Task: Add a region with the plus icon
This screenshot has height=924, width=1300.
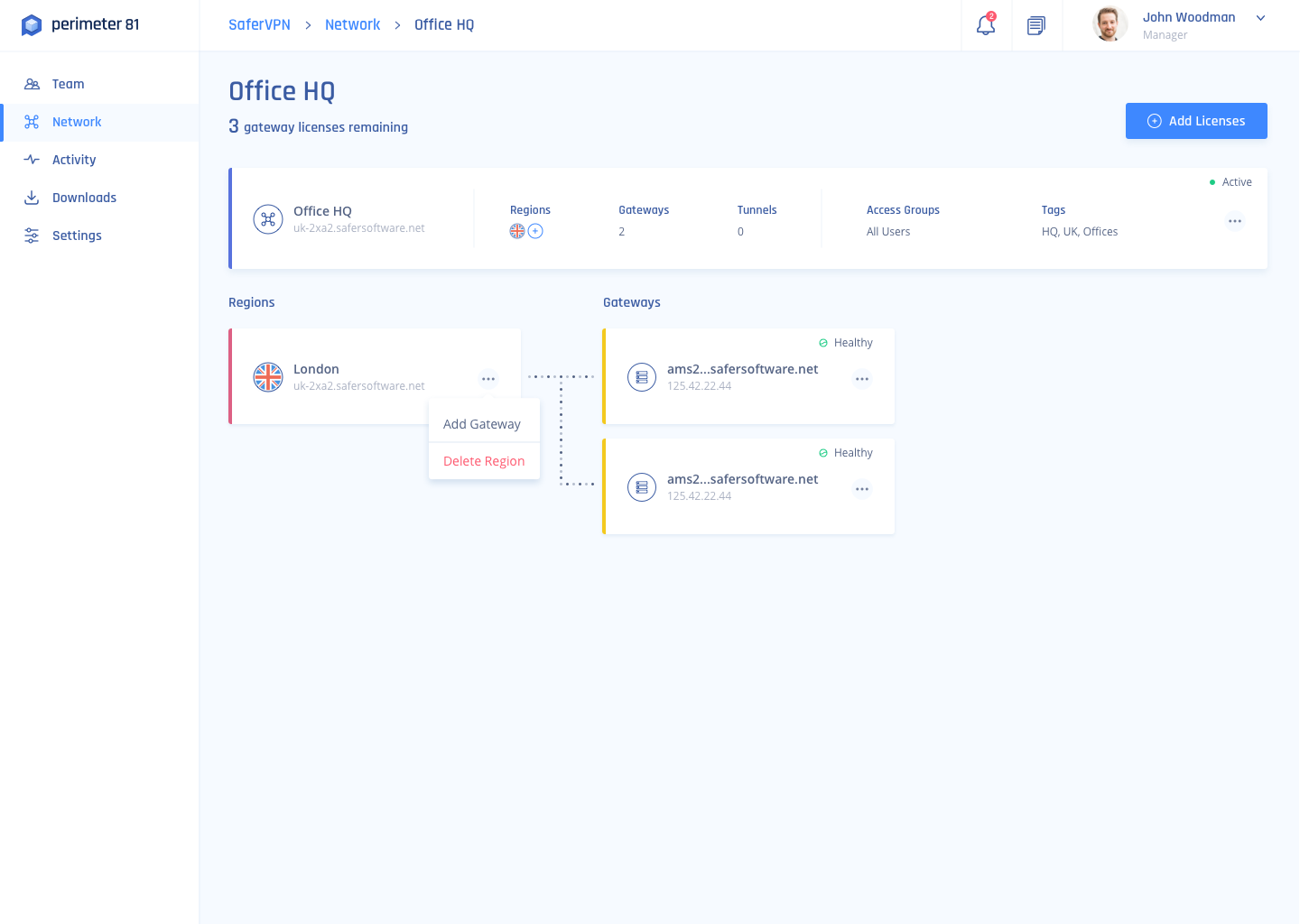Action: 535,231
